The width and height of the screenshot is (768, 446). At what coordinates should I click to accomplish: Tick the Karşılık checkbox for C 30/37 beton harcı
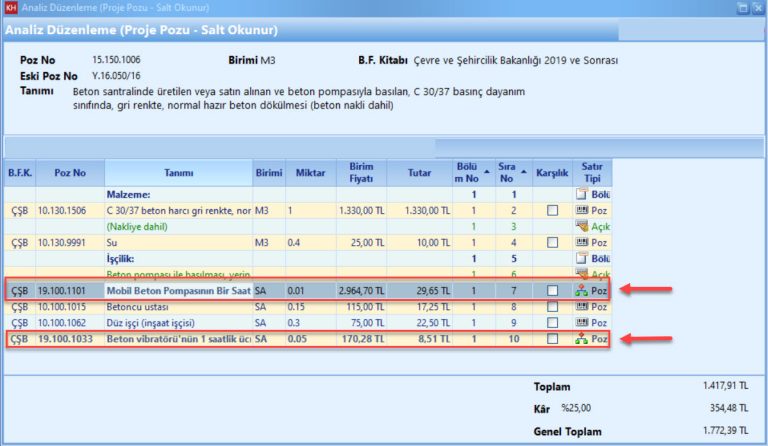pos(552,211)
